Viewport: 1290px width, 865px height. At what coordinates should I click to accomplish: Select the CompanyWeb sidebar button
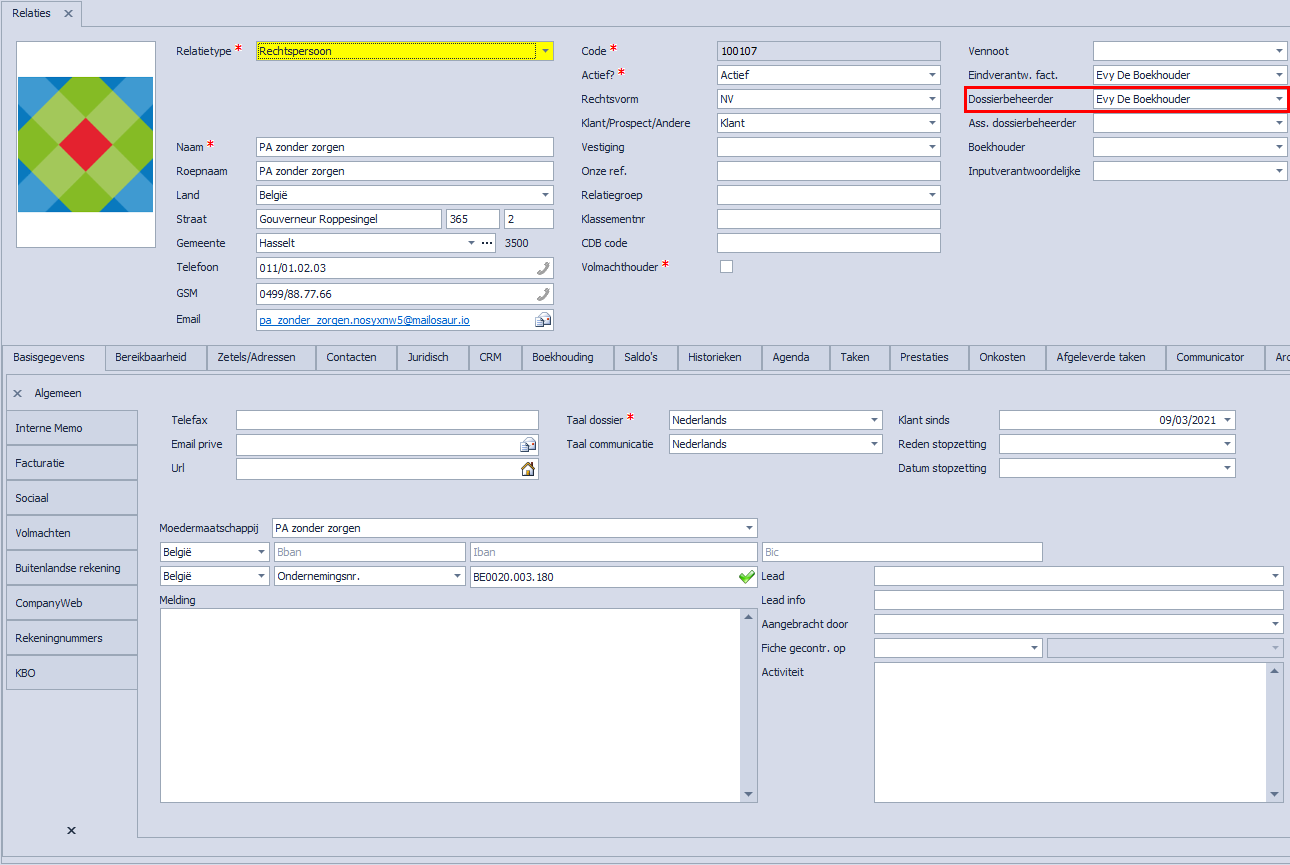coord(70,603)
